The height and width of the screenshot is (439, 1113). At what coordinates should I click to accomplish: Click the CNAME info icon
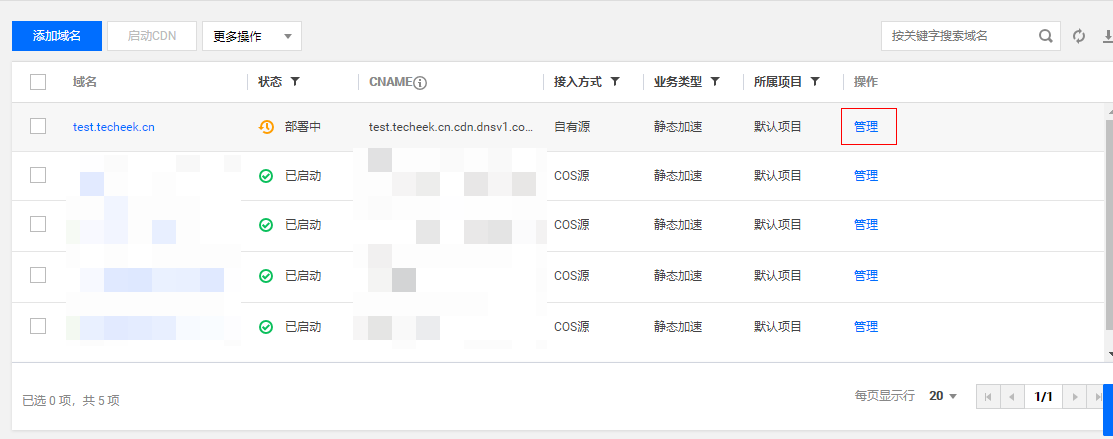(x=420, y=82)
